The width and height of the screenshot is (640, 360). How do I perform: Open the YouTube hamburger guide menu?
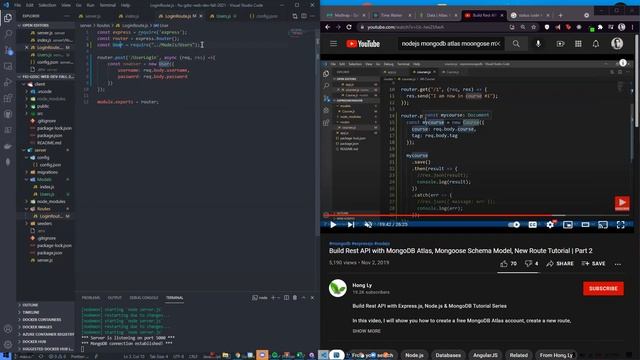(x=333, y=43)
